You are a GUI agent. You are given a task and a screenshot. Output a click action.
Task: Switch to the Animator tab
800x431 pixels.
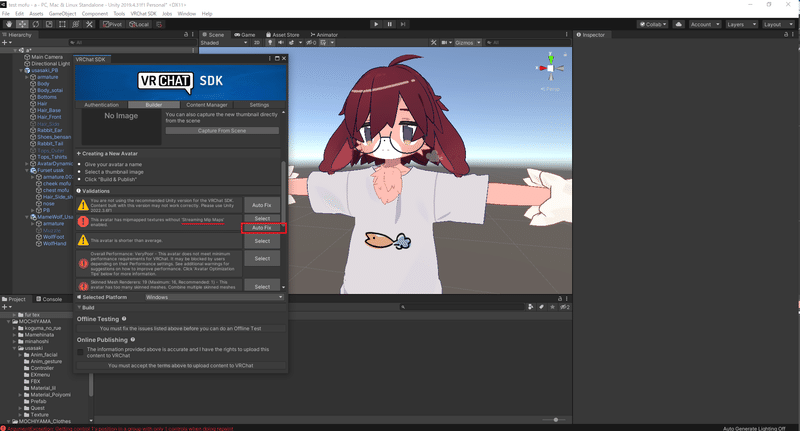[324, 35]
